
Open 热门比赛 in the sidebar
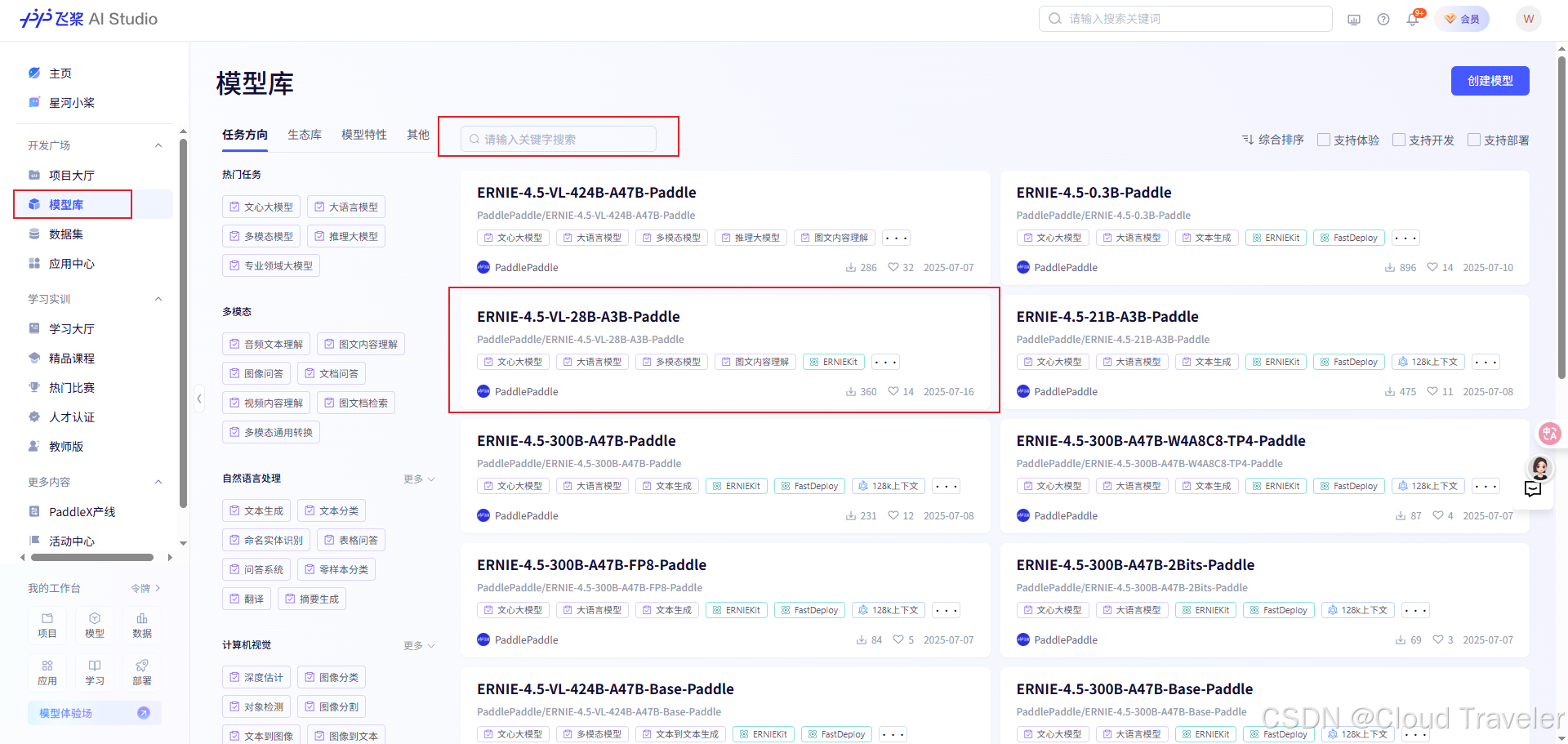(72, 388)
